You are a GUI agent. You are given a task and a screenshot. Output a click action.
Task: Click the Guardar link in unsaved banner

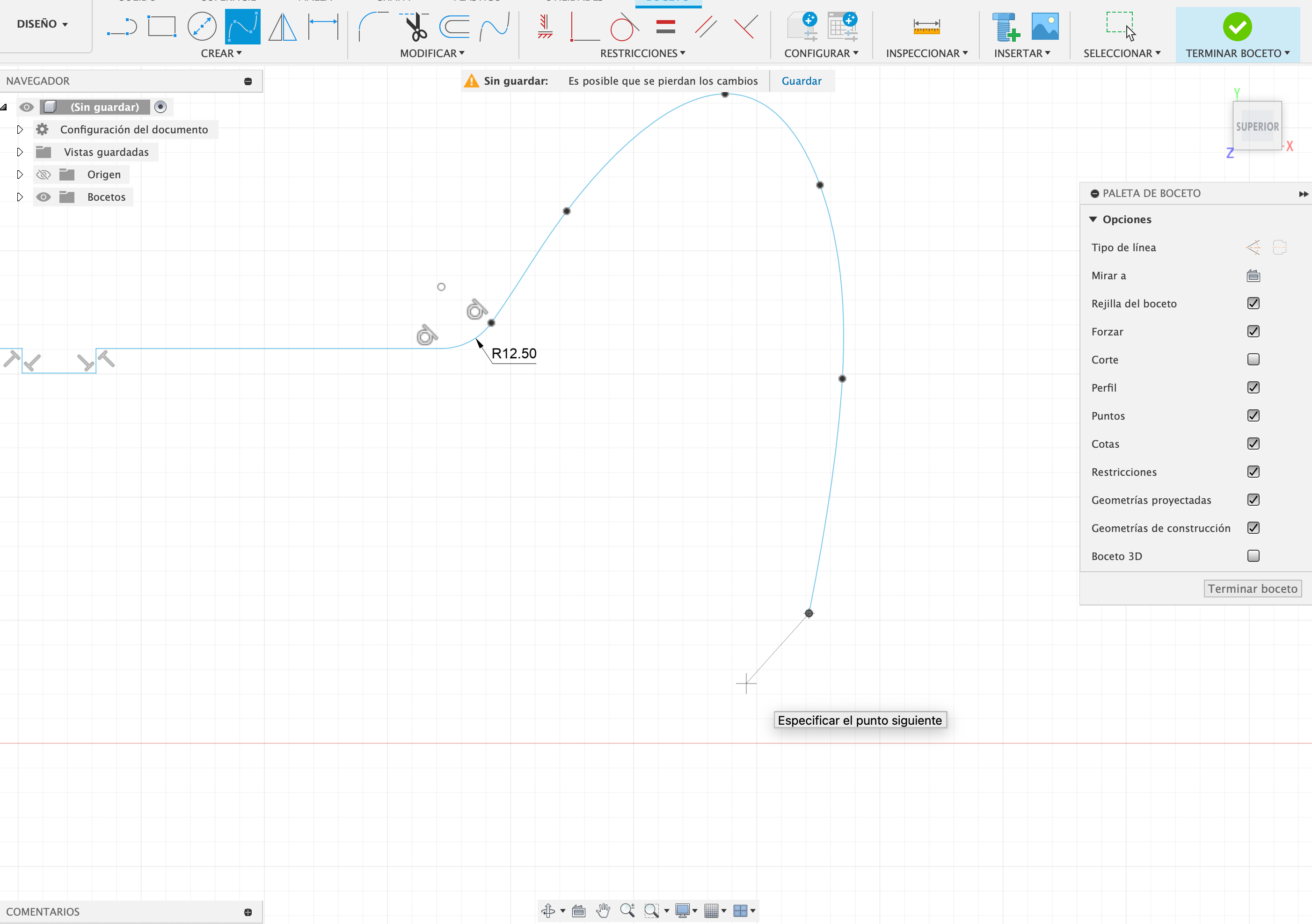coord(801,81)
